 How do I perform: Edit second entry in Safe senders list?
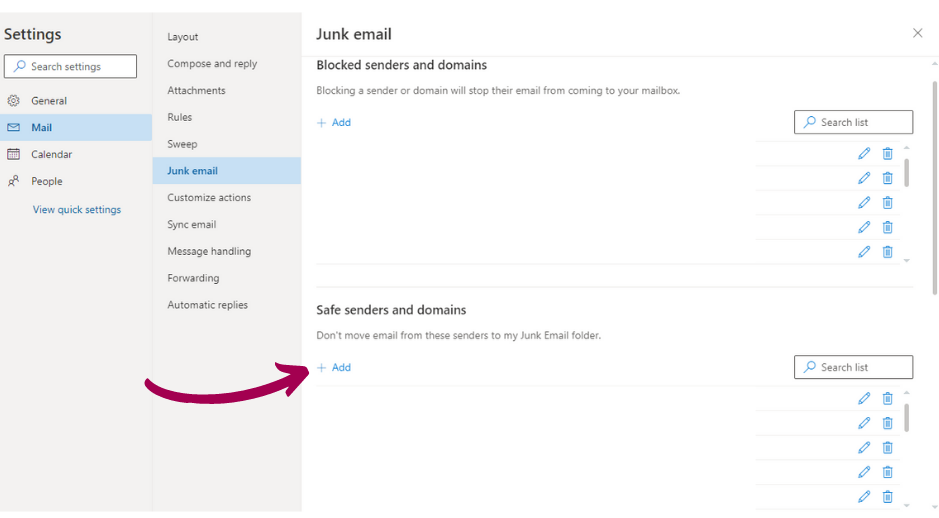coord(864,423)
